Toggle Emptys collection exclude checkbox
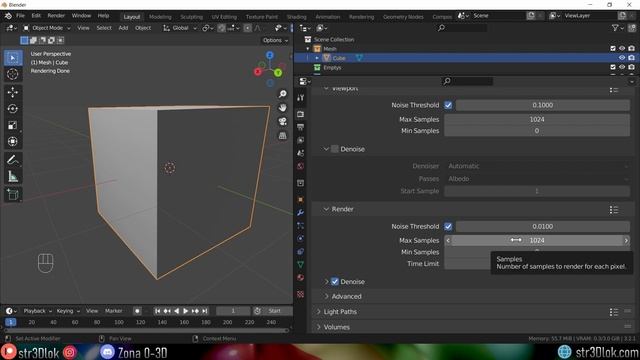 click(613, 67)
